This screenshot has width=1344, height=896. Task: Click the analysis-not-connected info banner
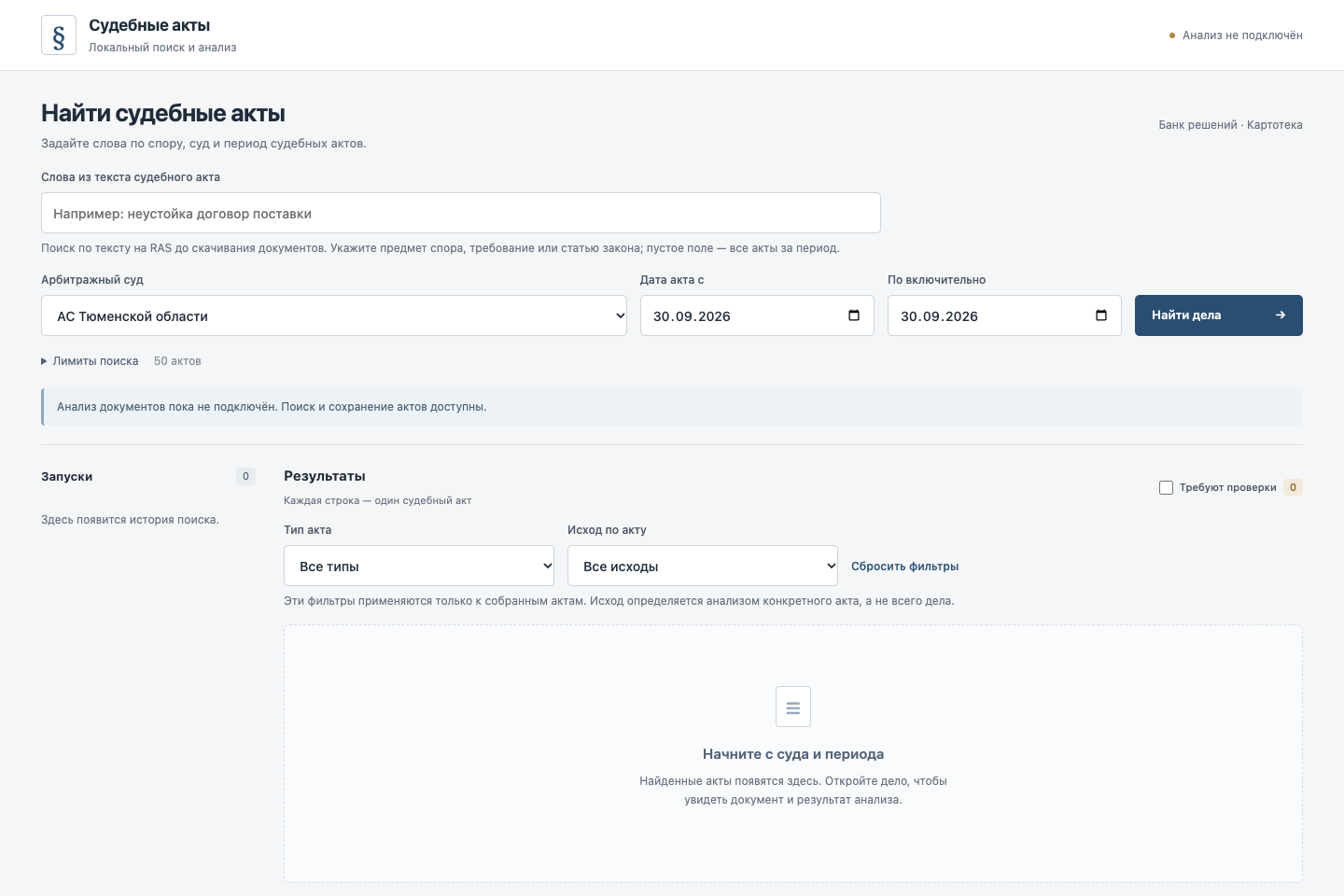click(x=672, y=407)
